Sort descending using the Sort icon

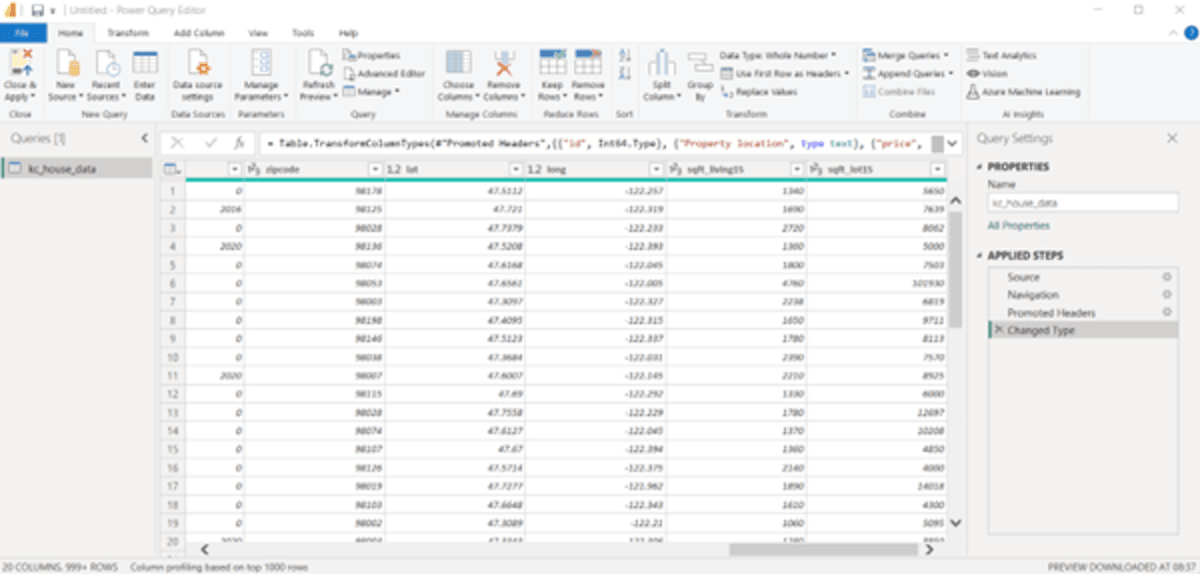pos(626,73)
